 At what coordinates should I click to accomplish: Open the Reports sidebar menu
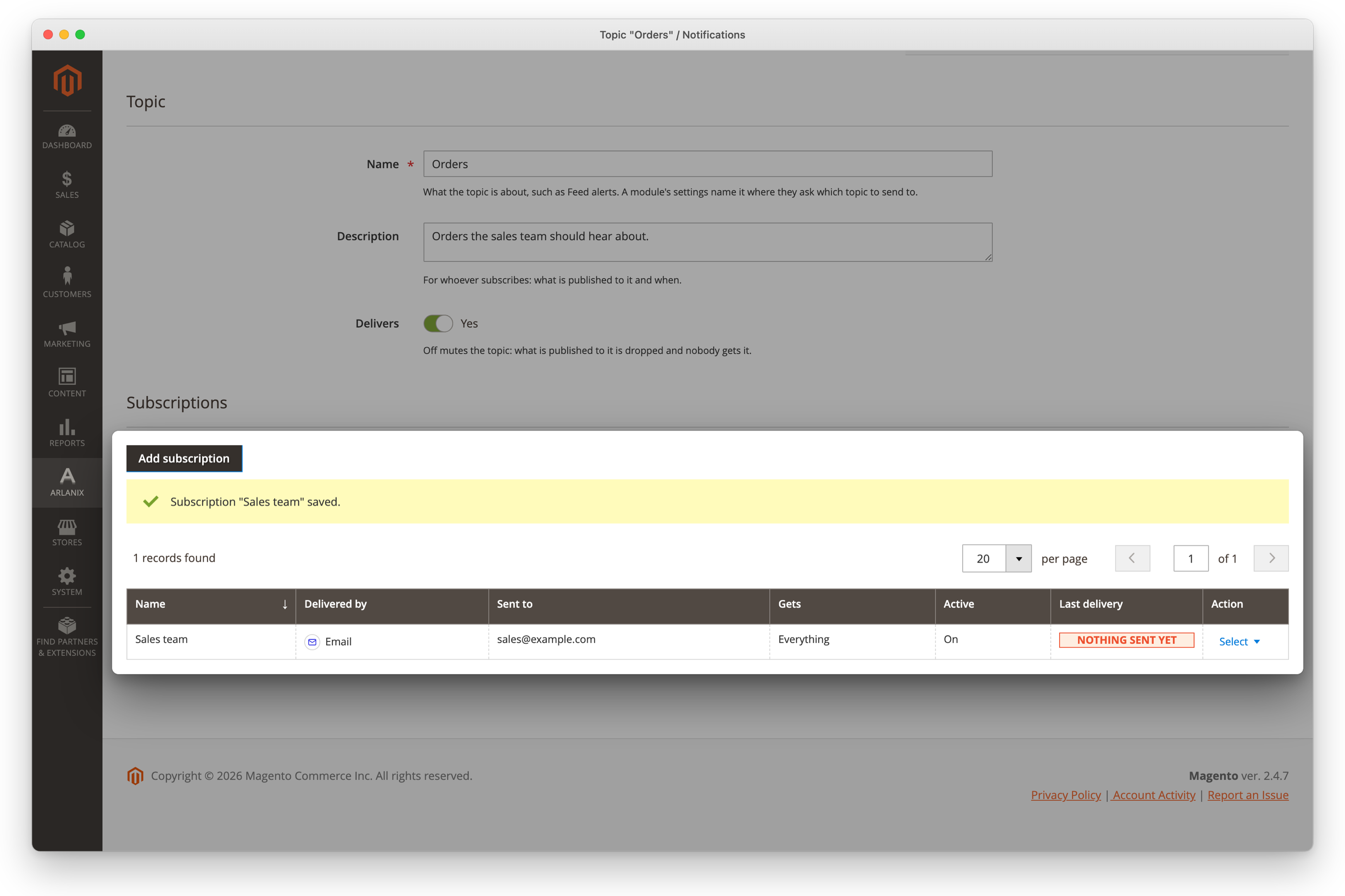(67, 433)
